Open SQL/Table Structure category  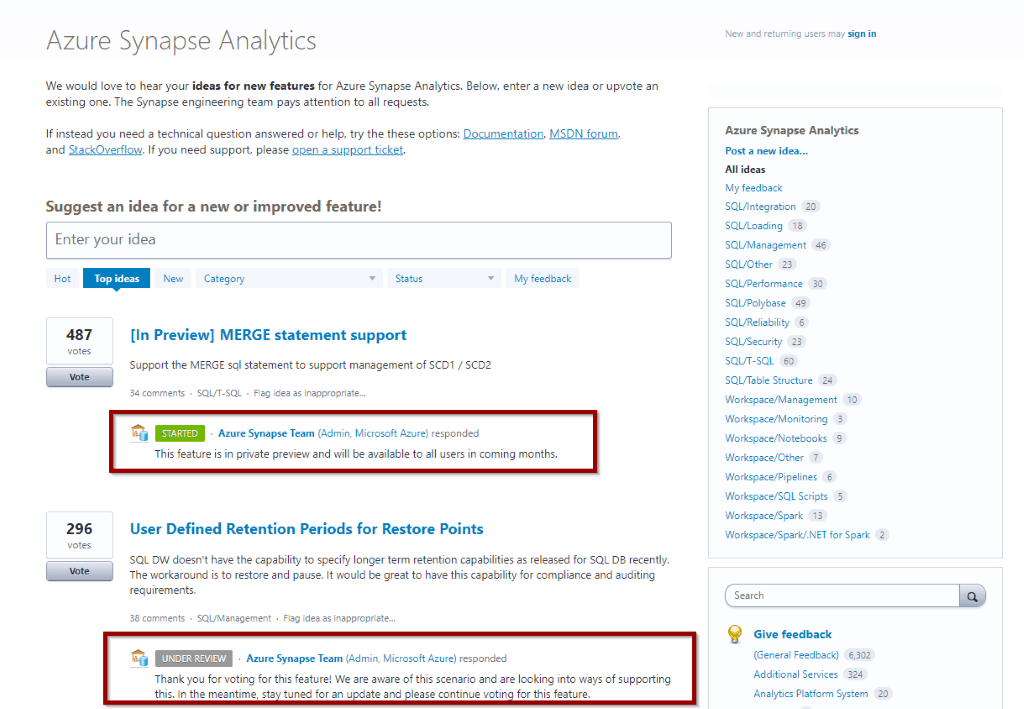[769, 381]
